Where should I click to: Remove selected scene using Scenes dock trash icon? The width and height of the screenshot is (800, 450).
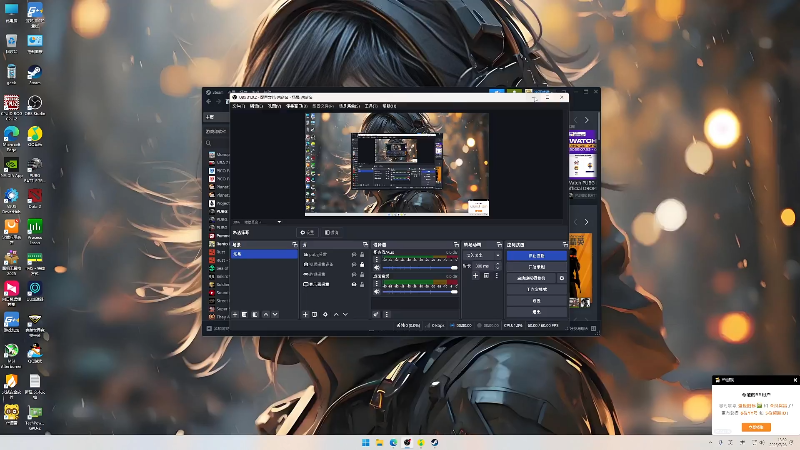[245, 314]
